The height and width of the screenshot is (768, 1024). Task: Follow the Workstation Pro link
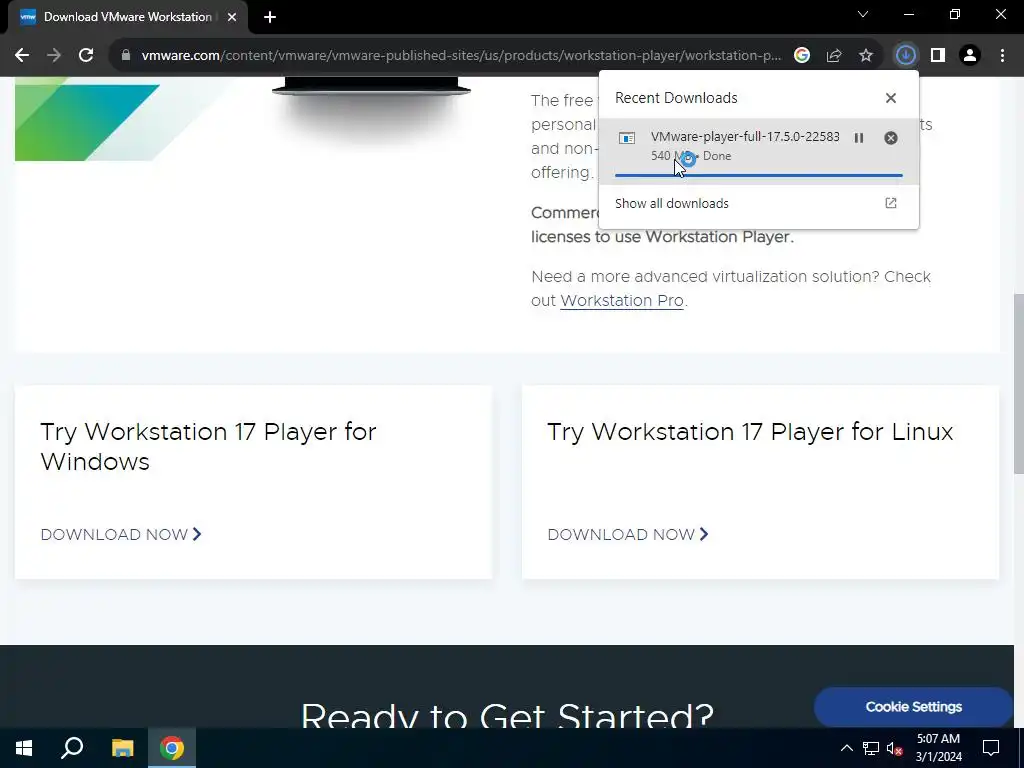[622, 300]
